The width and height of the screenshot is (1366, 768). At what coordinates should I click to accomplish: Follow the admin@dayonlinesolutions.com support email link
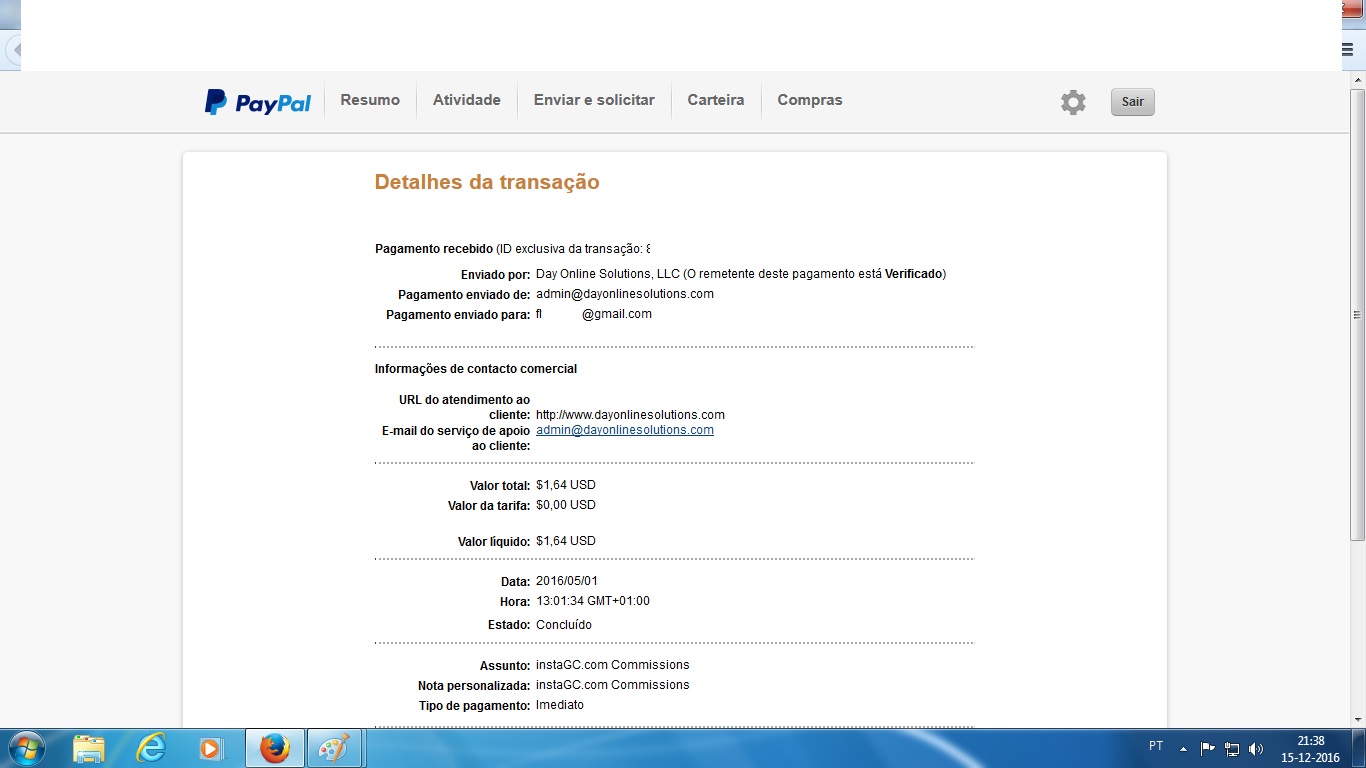(x=625, y=430)
